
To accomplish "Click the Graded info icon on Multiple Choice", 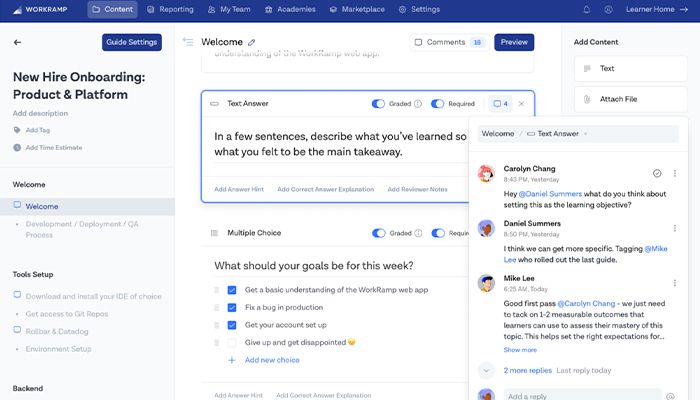I will tap(418, 233).
